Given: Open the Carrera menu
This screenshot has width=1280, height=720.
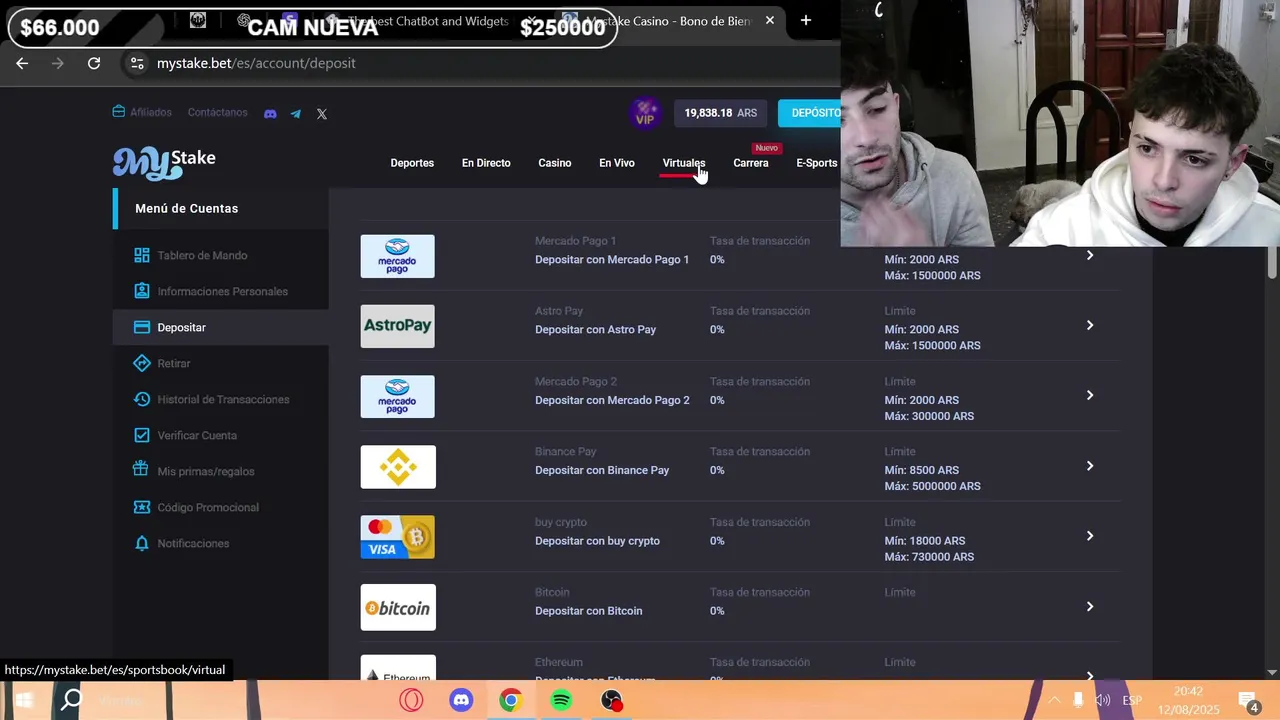Looking at the screenshot, I should (x=751, y=163).
